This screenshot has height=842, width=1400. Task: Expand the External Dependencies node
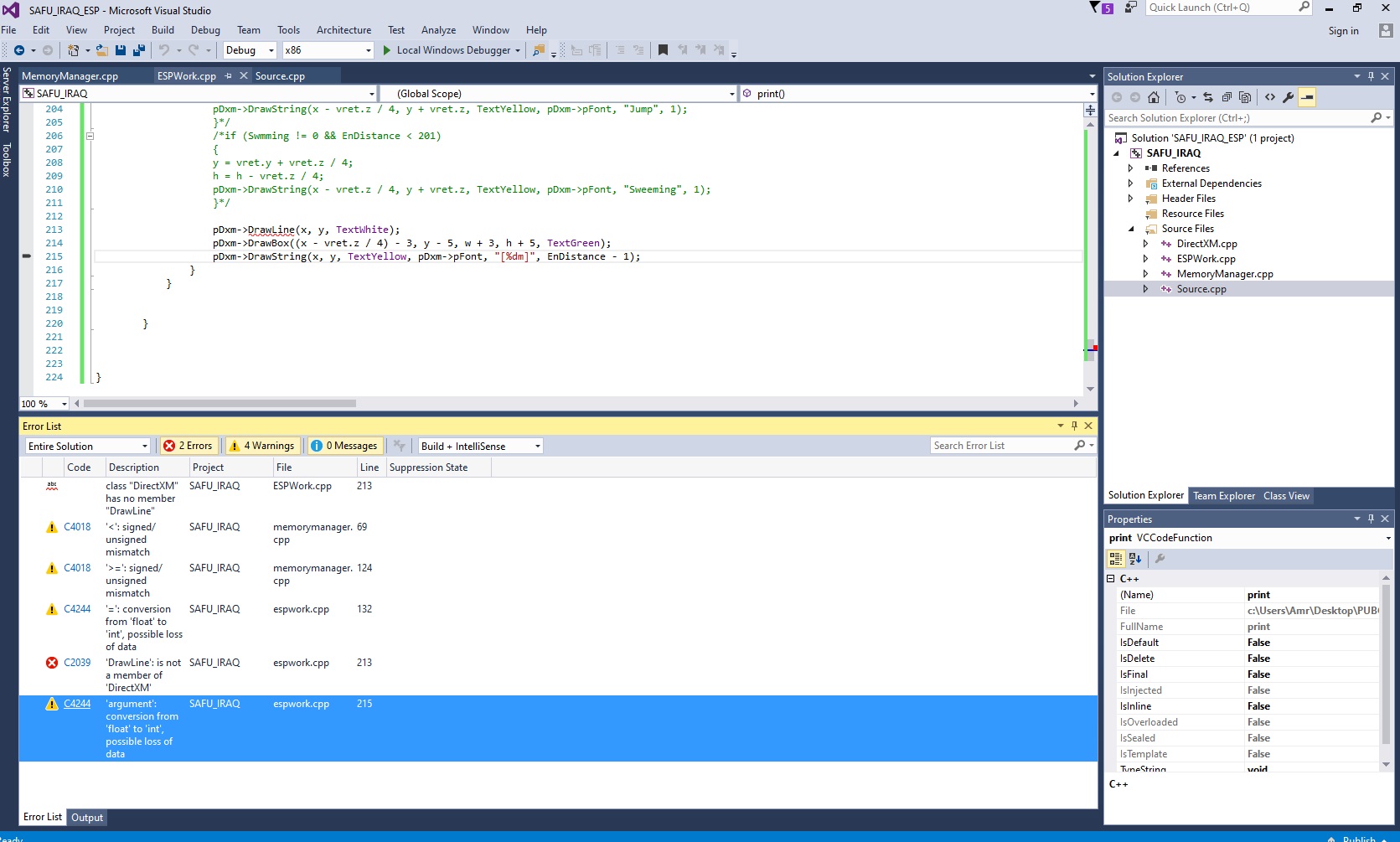click(1130, 183)
